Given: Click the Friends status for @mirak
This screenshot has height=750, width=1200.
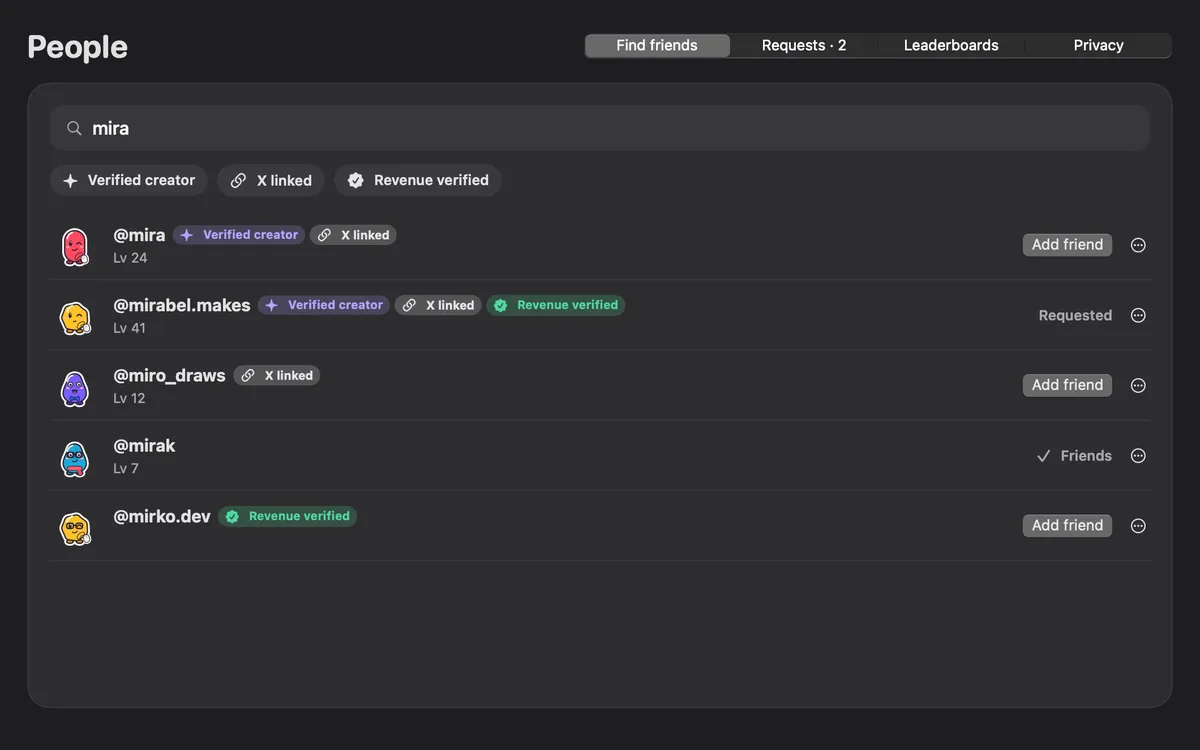Looking at the screenshot, I should click(1074, 455).
